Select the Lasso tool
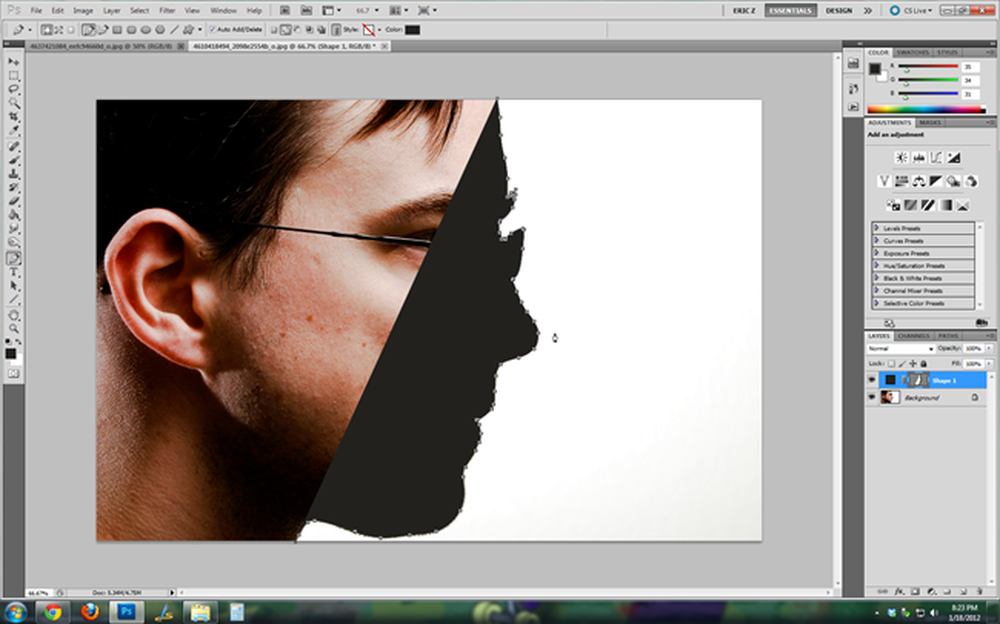Screen dimensions: 1000x624 (x=13, y=89)
